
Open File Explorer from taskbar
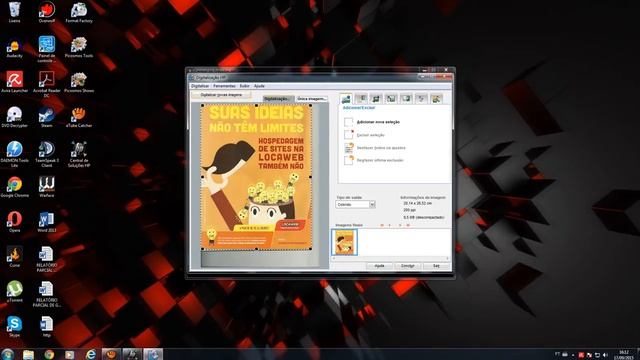coord(28,354)
